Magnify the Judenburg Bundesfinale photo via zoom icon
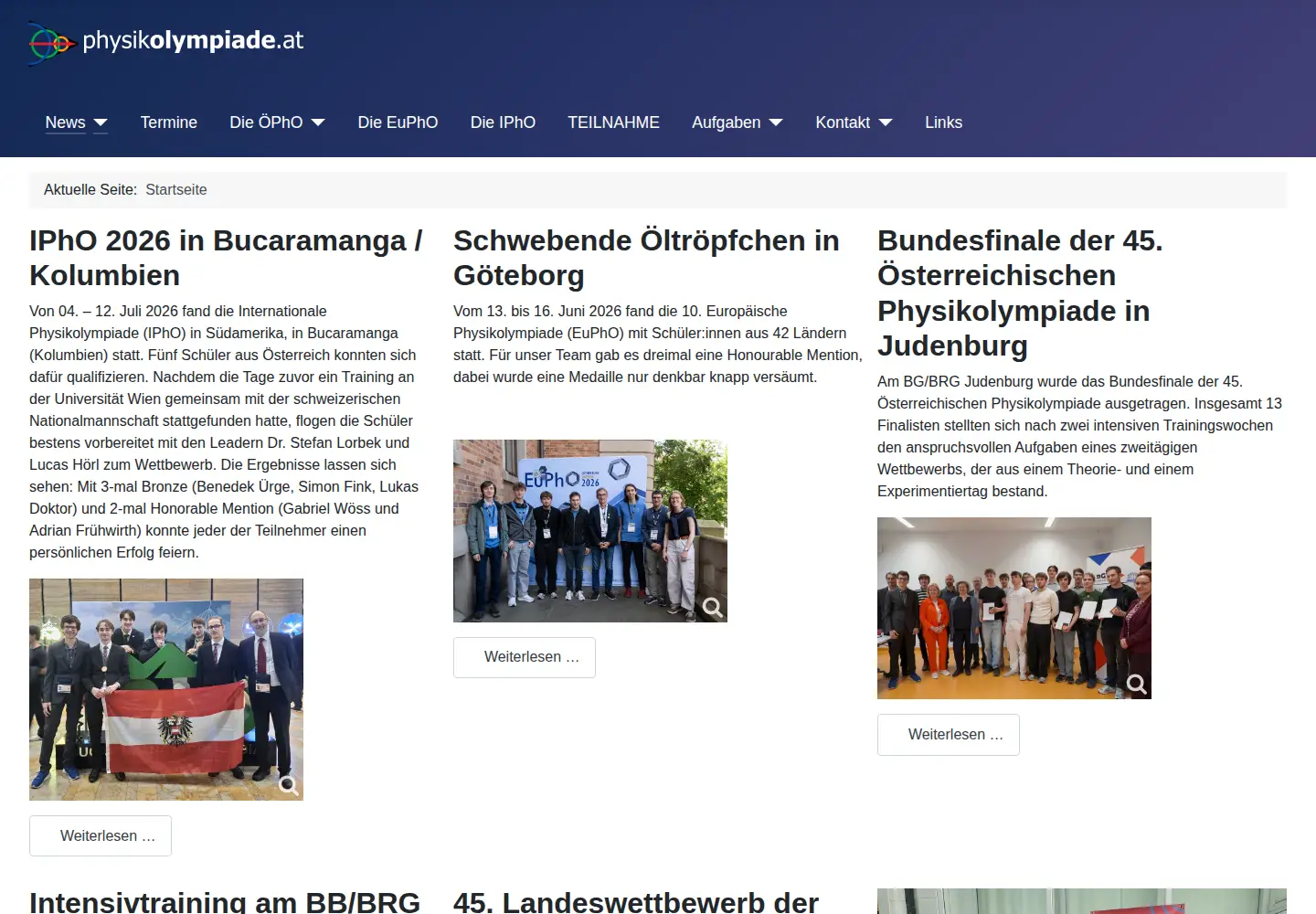 [x=1137, y=684]
